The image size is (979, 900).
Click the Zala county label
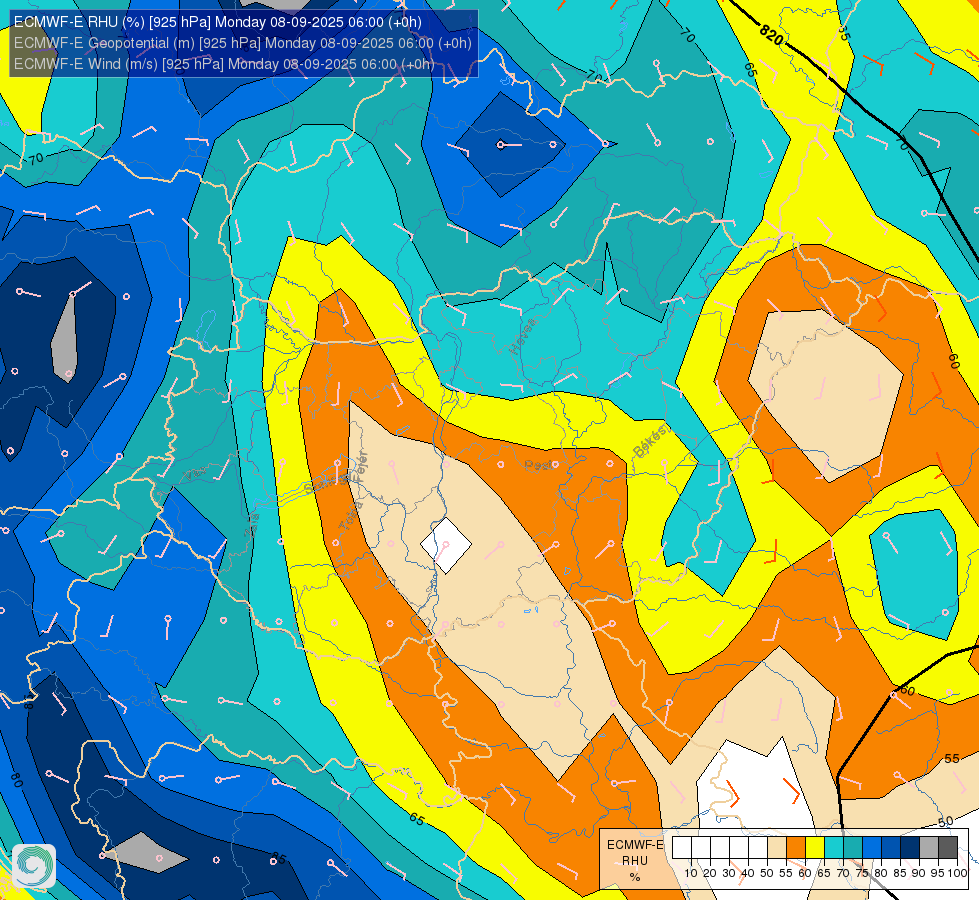pyautogui.click(x=252, y=525)
